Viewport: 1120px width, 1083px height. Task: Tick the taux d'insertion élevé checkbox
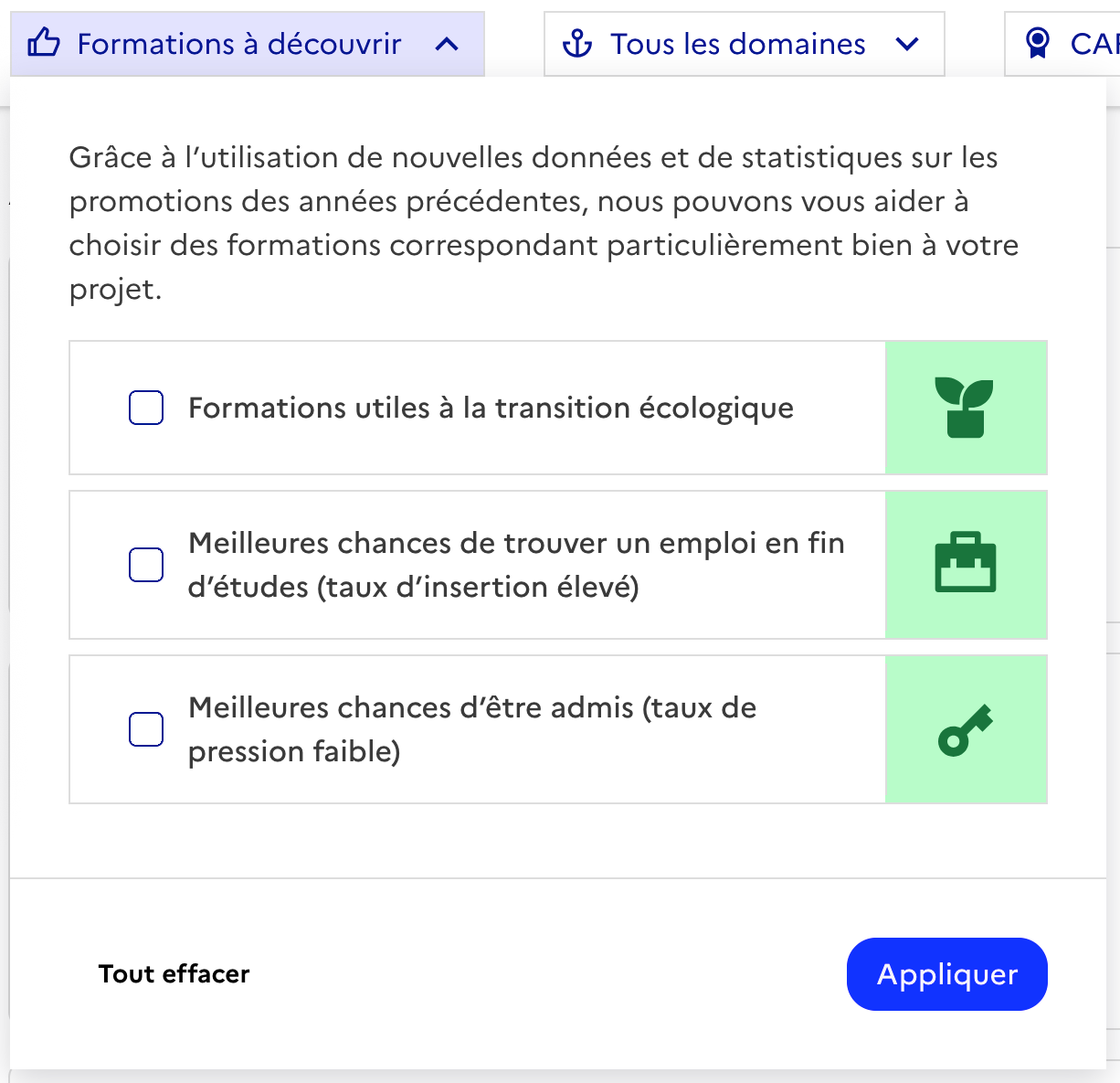pyautogui.click(x=146, y=565)
